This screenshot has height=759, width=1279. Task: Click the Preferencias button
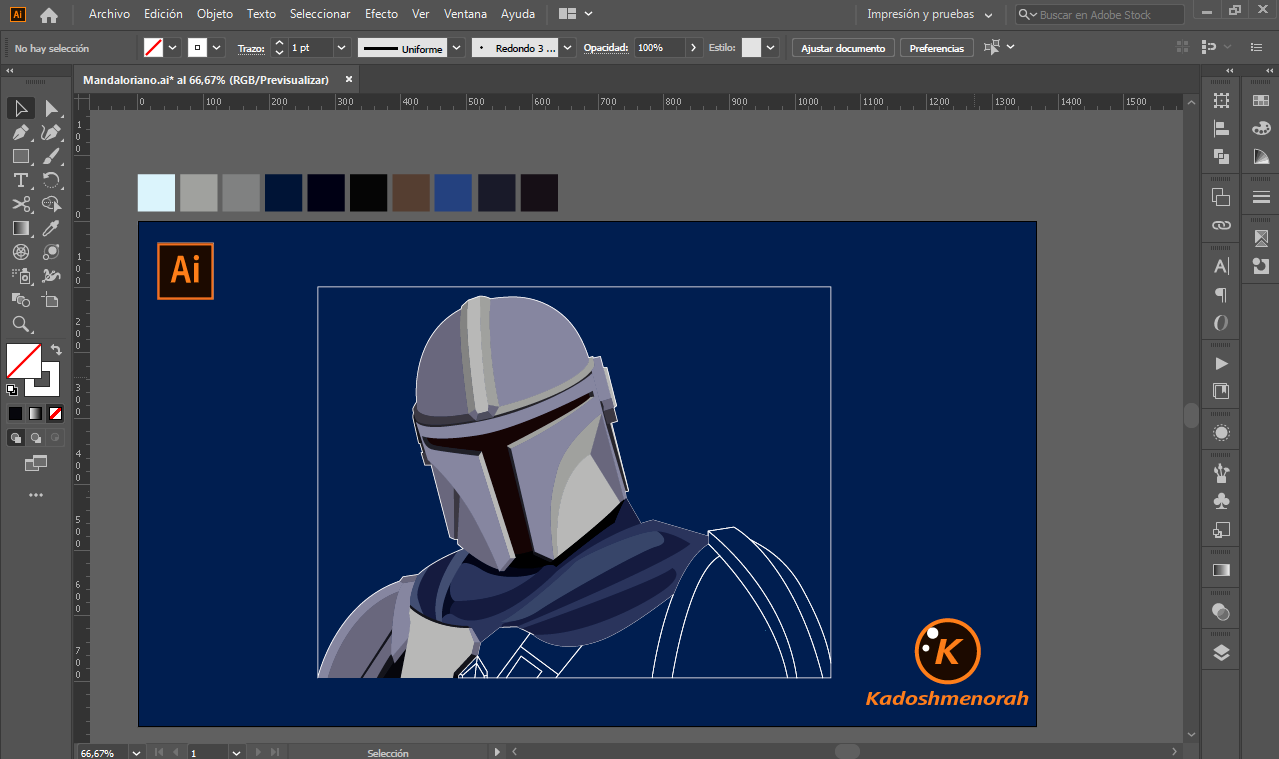(x=937, y=48)
